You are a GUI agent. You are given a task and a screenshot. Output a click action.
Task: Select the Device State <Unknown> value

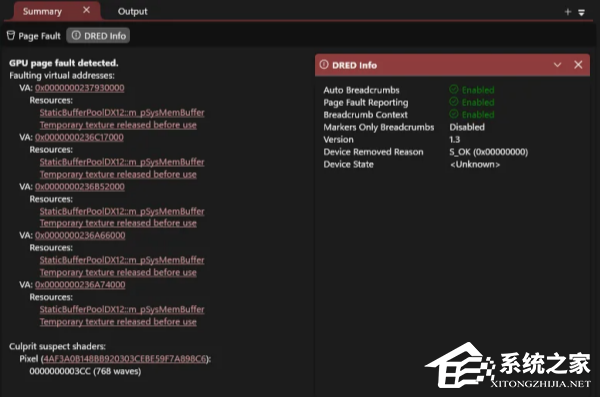coord(475,165)
